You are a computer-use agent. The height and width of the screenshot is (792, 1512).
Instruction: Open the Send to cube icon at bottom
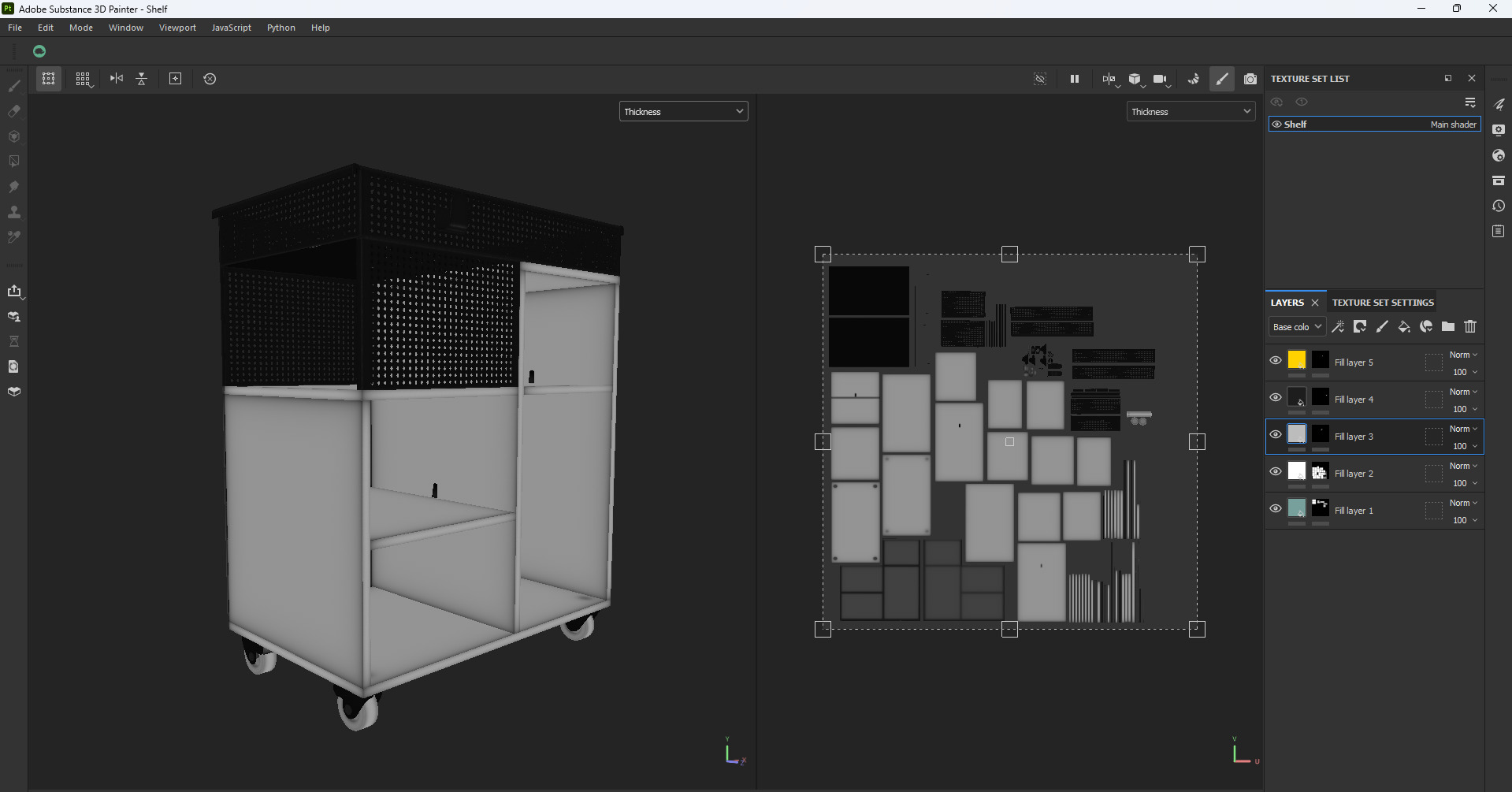pyautogui.click(x=14, y=392)
